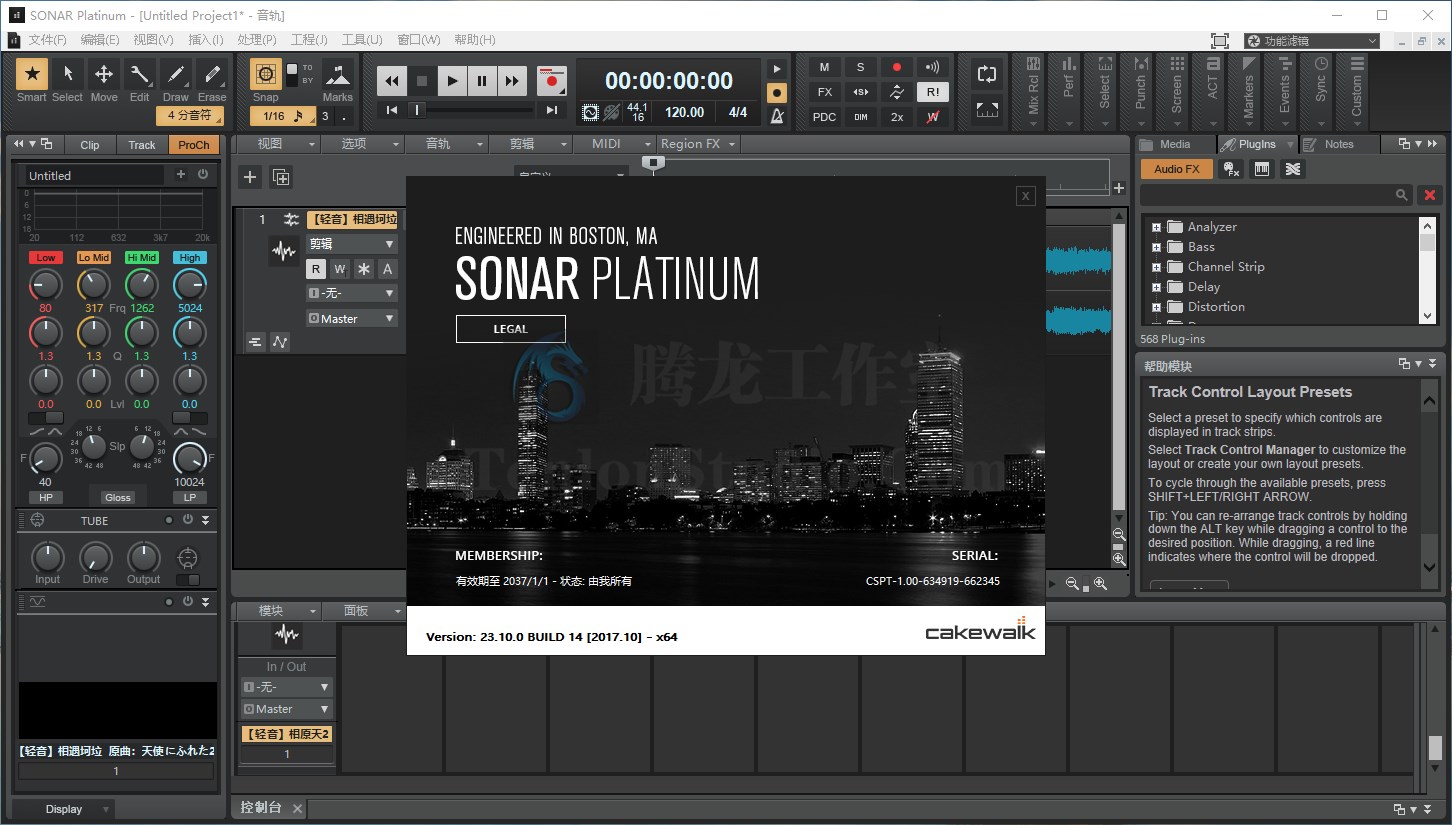1452x825 pixels.
Task: Expand the Delay folder
Action: [1156, 287]
